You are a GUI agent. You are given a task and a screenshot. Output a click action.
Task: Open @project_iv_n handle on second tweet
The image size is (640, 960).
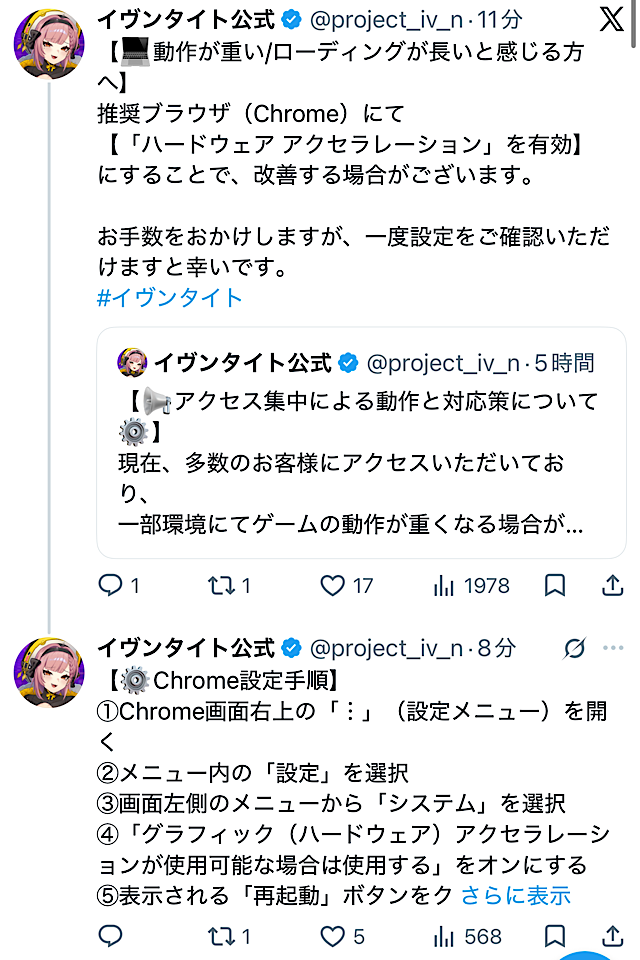pos(386,648)
